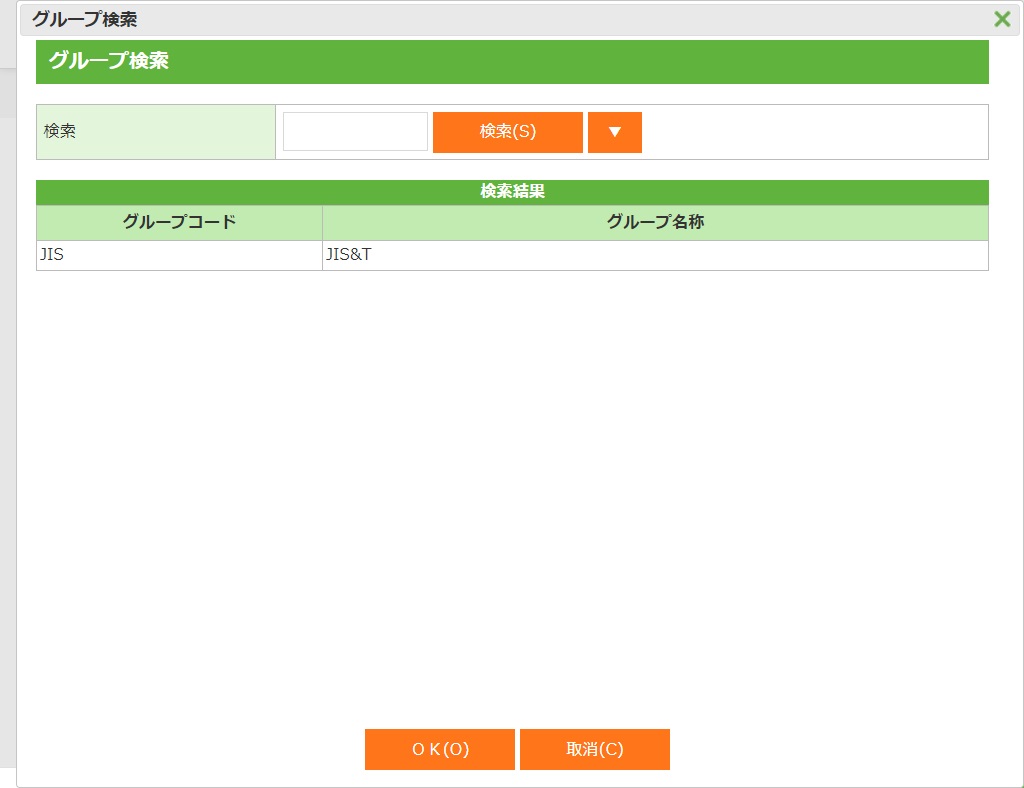Click the green グループ検索 heading banner

point(512,61)
